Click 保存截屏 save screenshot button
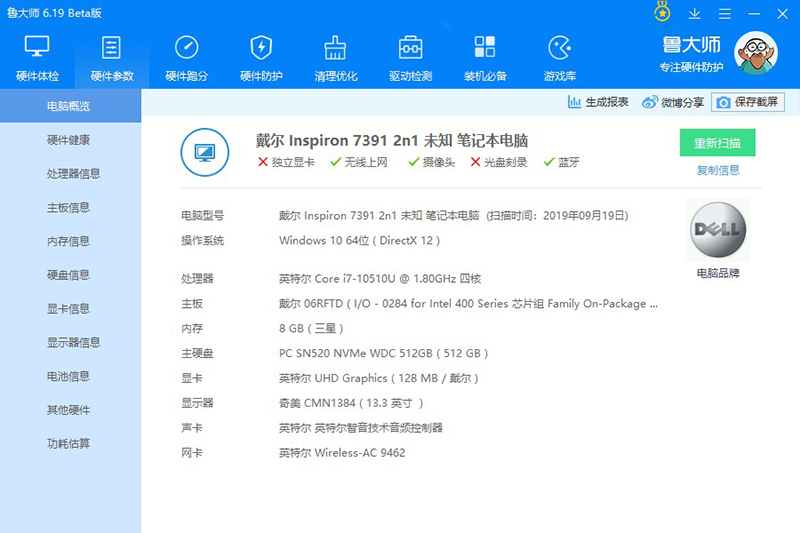The height and width of the screenshot is (533, 800). click(x=747, y=102)
